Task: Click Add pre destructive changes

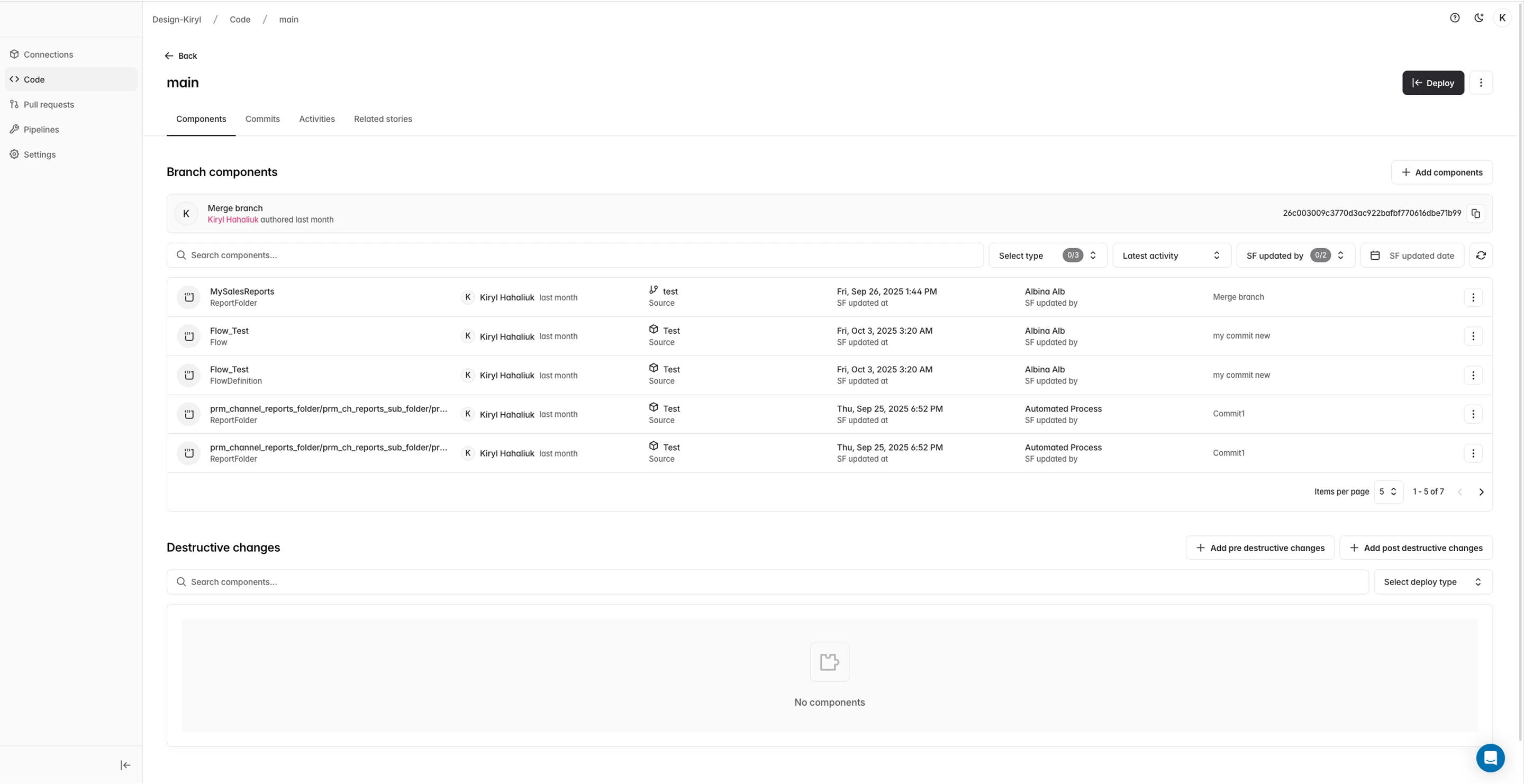Action: coord(1259,548)
